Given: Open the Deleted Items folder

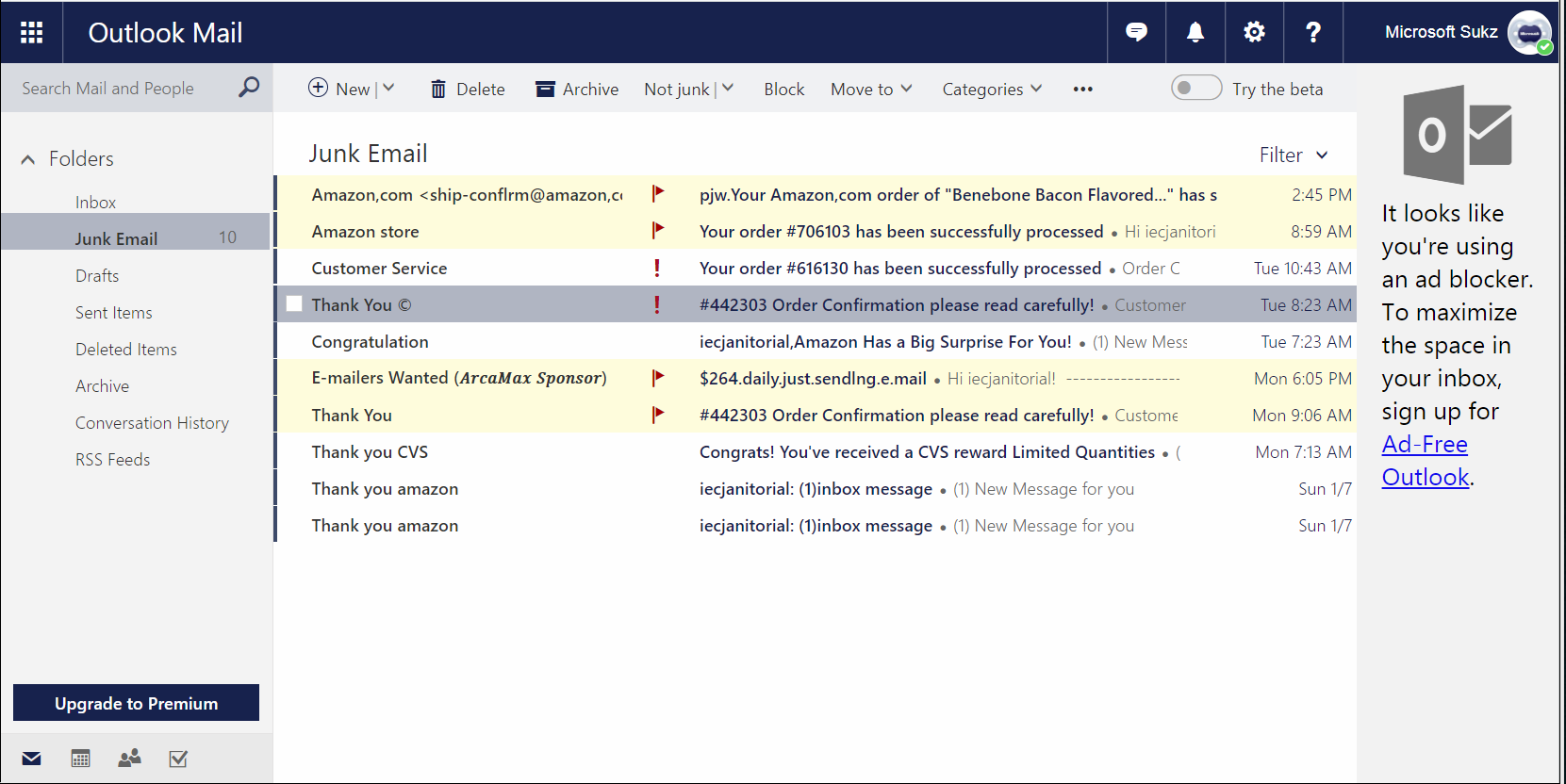Looking at the screenshot, I should point(126,349).
